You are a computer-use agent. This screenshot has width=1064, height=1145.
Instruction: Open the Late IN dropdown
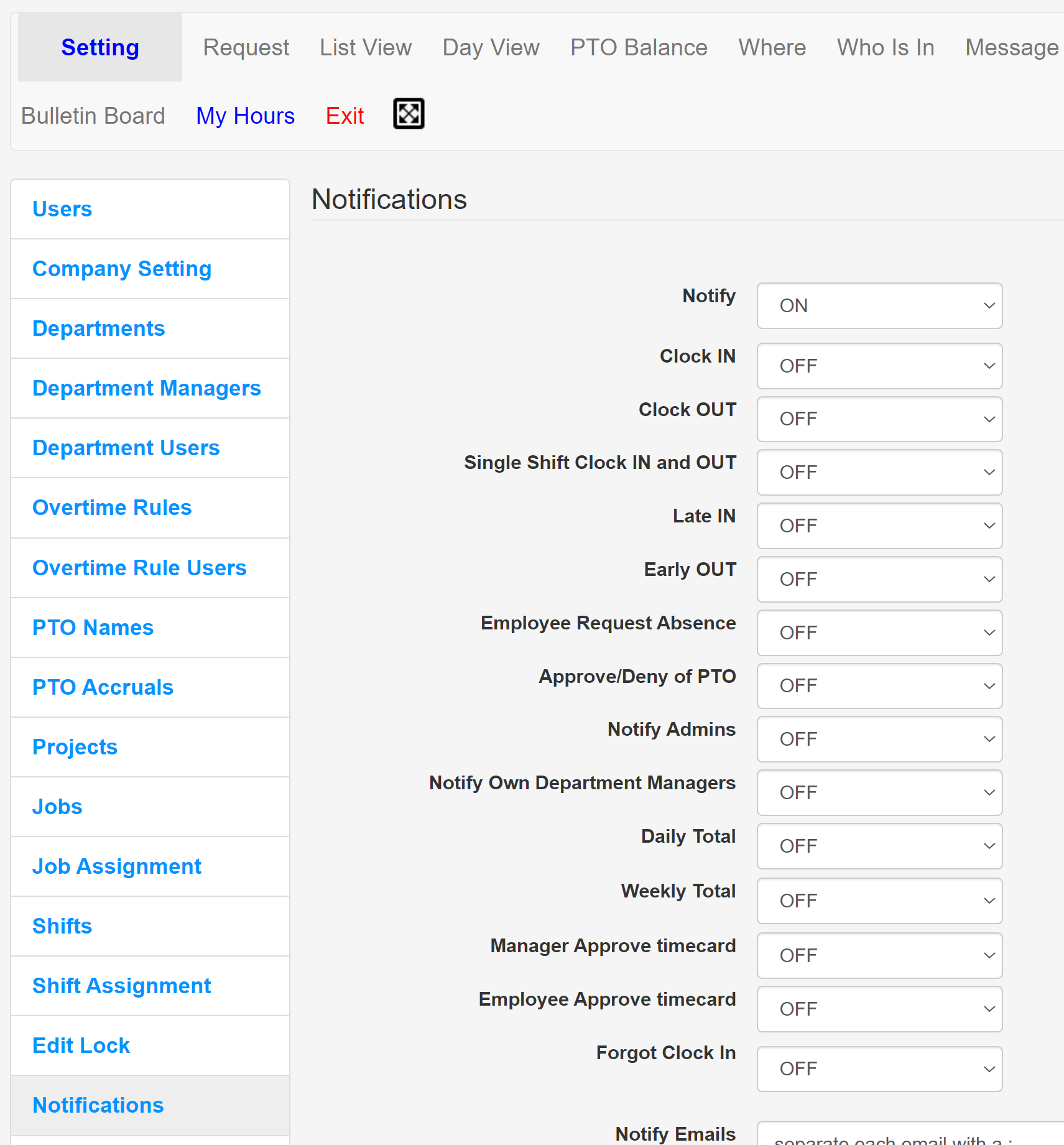pyautogui.click(x=879, y=526)
